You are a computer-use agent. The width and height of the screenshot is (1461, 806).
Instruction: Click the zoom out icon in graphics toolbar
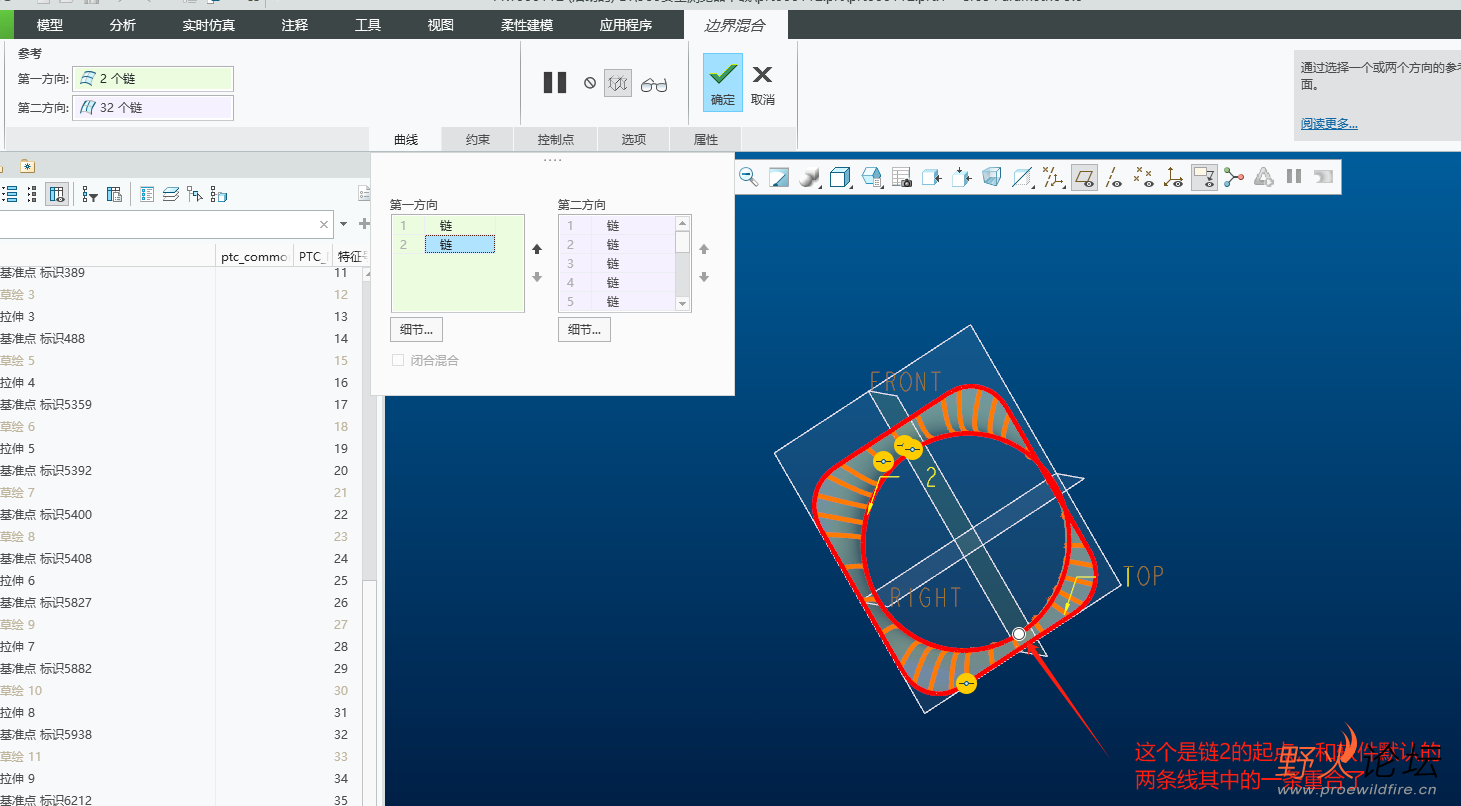pyautogui.click(x=748, y=177)
